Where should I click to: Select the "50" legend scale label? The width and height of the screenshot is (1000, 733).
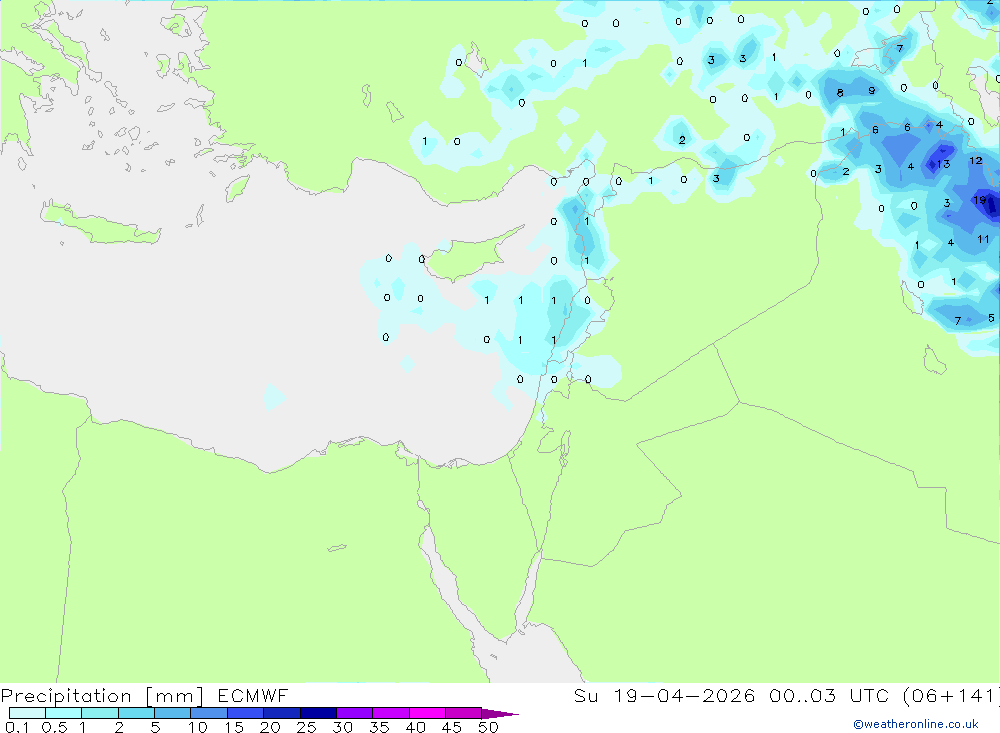point(488,727)
